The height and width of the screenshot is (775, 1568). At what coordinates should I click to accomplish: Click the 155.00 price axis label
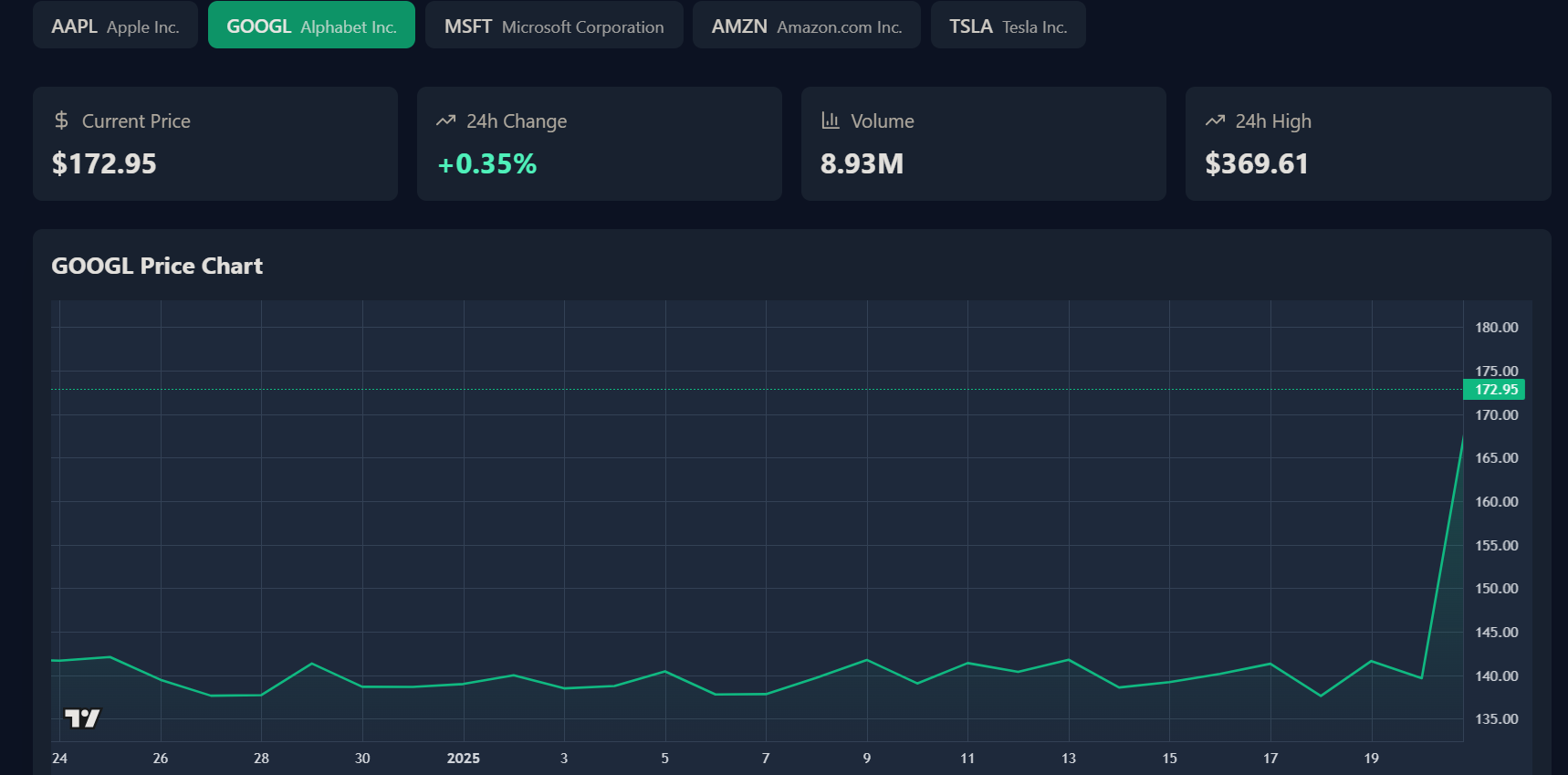[x=1497, y=545]
